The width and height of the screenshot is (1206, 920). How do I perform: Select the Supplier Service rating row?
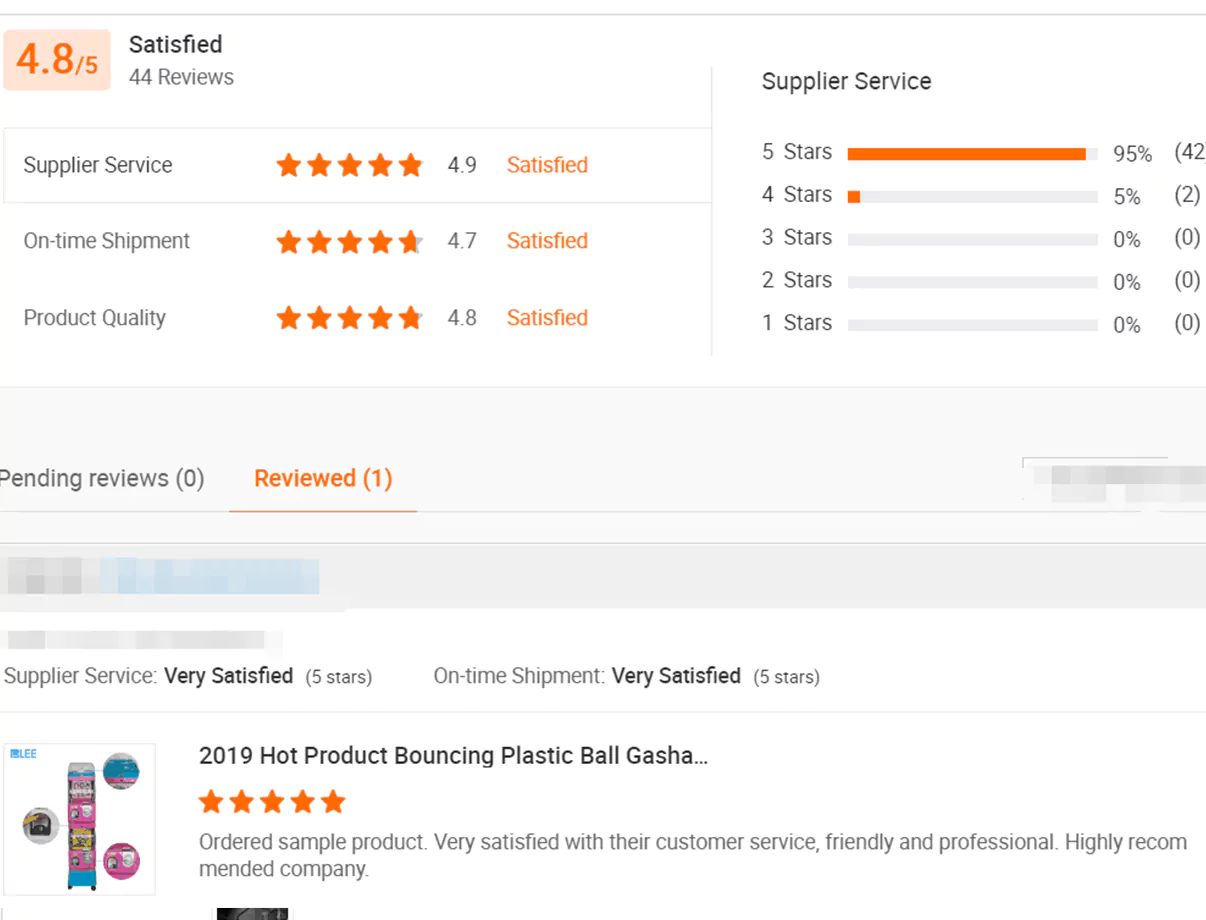tap(357, 165)
